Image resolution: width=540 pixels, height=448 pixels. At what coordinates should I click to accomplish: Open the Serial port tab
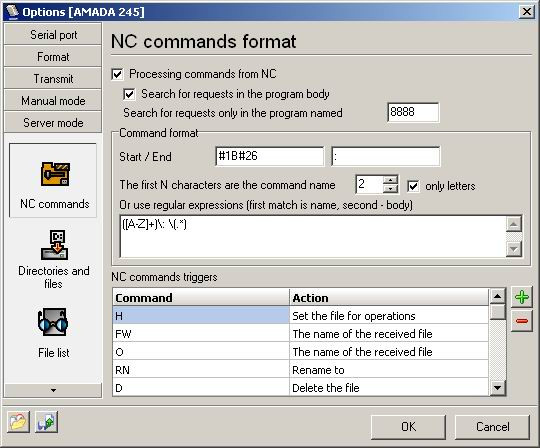click(53, 34)
